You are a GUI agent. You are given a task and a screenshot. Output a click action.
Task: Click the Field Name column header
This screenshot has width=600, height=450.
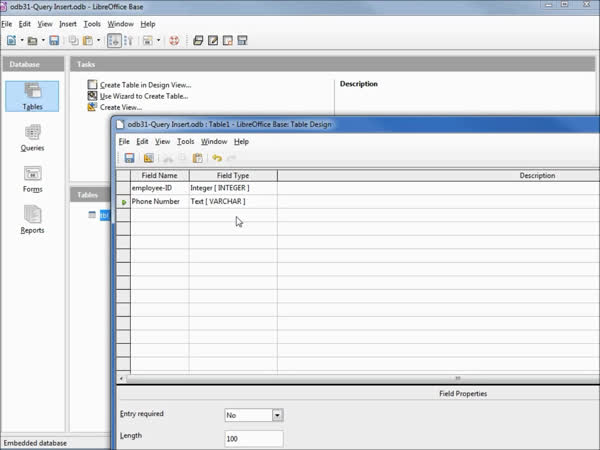(160, 175)
